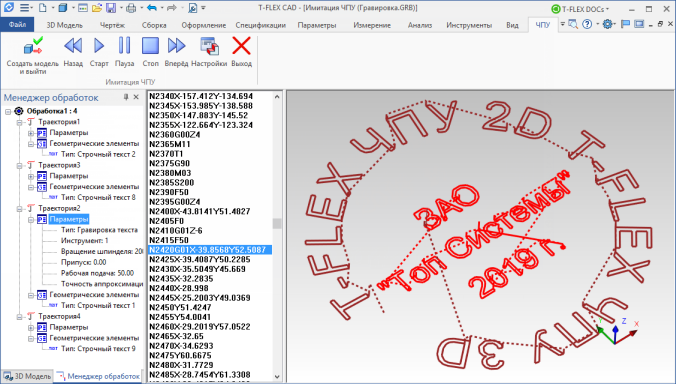Open the Файл menu
Screen dimensions: 676x384
pos(17,25)
